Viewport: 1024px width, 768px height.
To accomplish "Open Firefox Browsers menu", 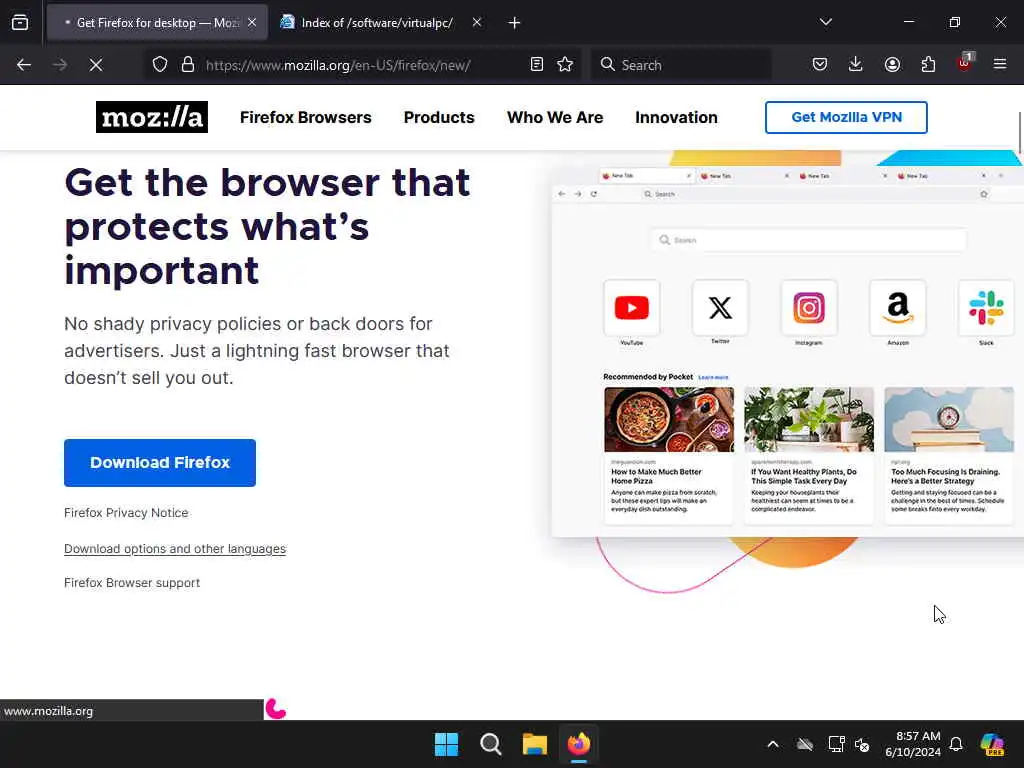I will tap(306, 118).
